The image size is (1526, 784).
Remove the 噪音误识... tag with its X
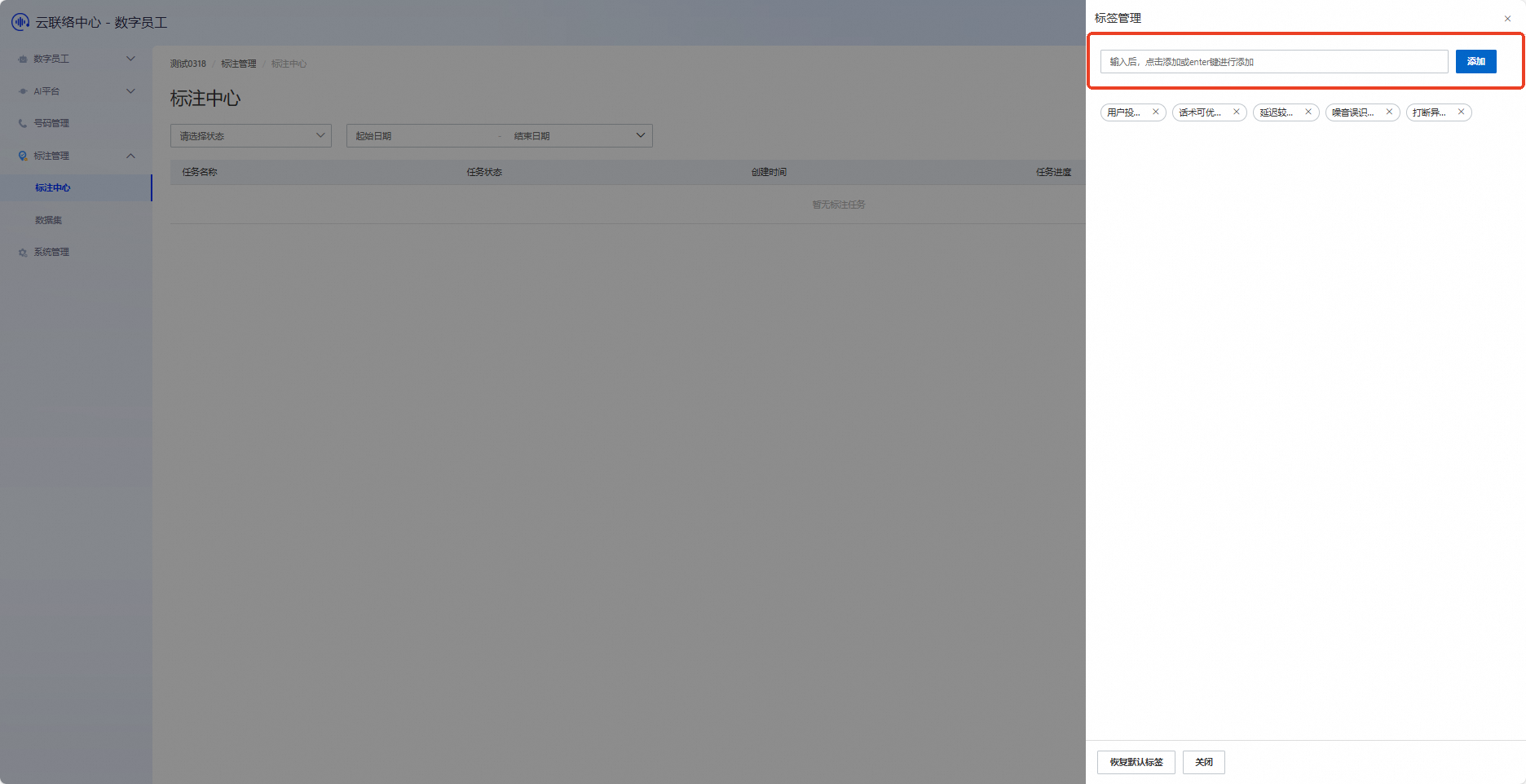(1389, 112)
